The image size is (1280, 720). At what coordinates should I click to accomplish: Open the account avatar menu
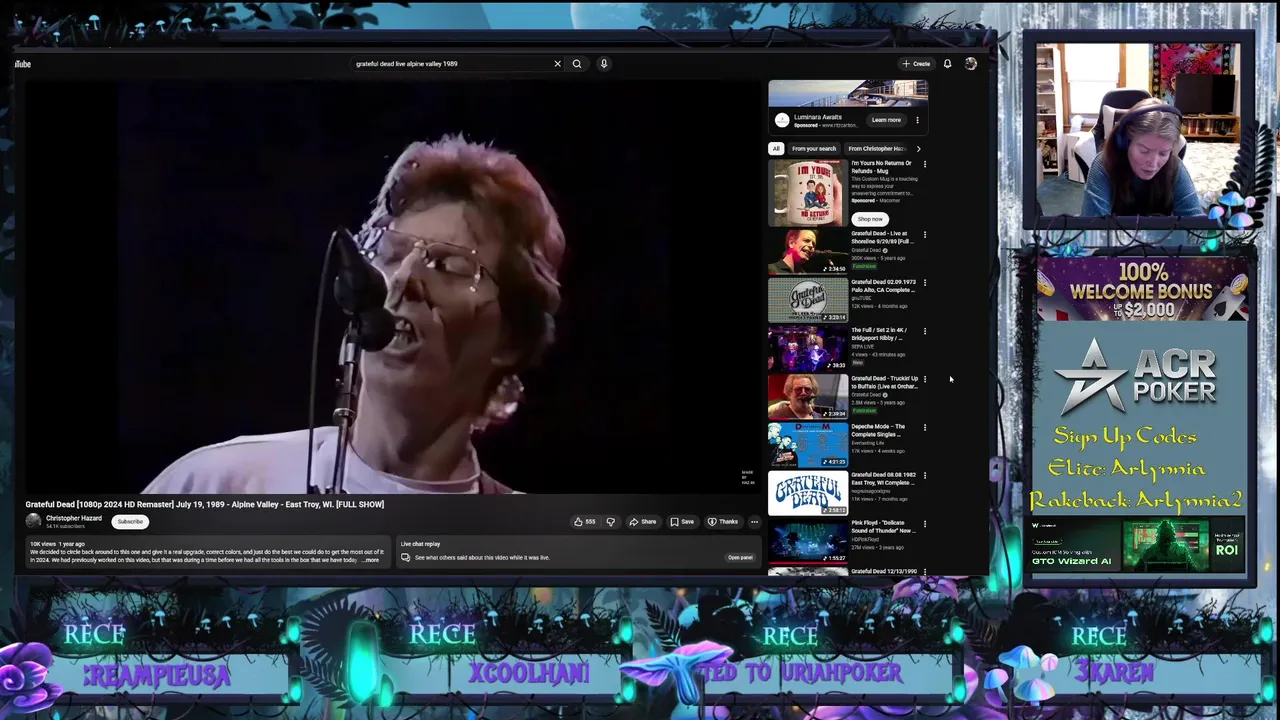(970, 64)
